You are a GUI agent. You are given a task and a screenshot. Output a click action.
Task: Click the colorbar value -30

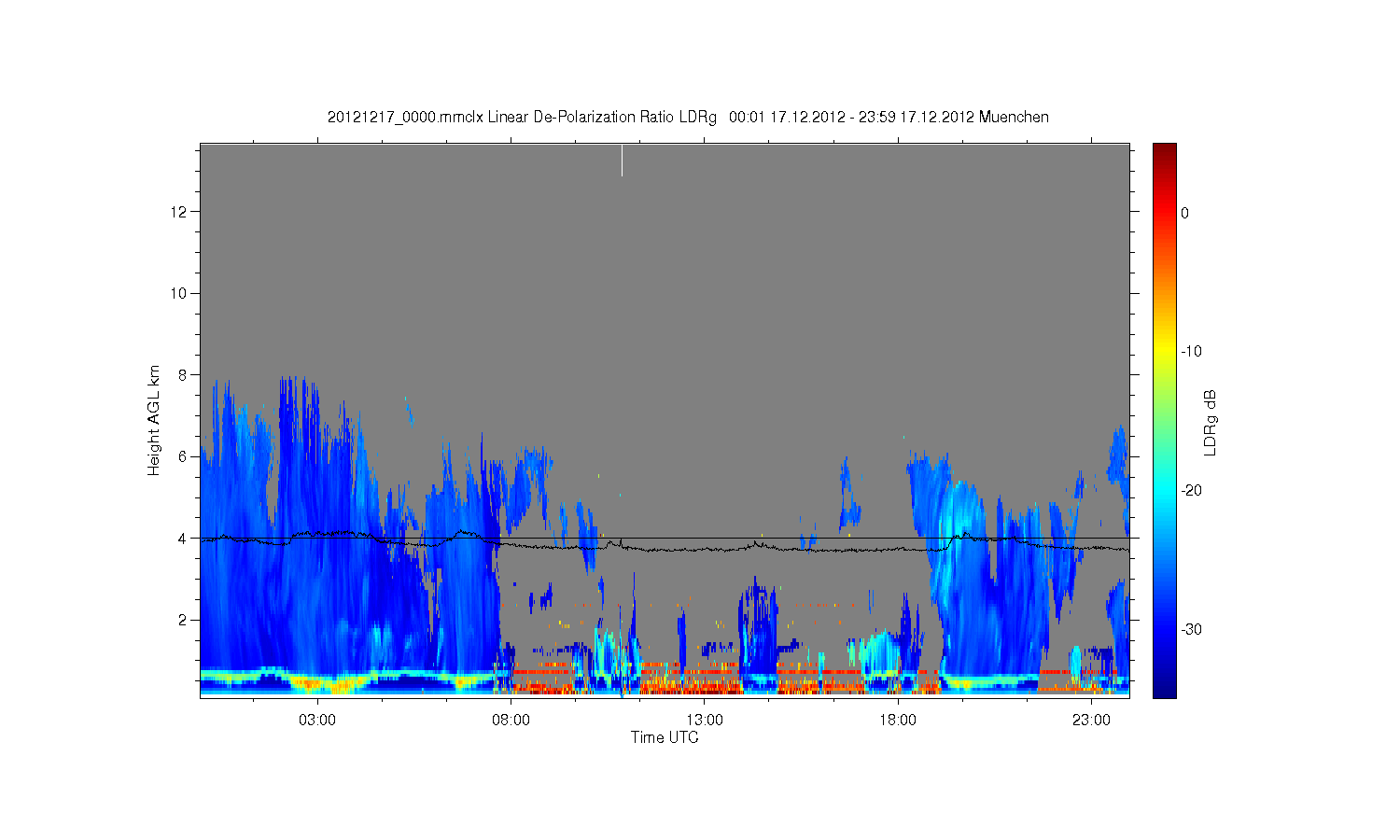coord(1191,630)
